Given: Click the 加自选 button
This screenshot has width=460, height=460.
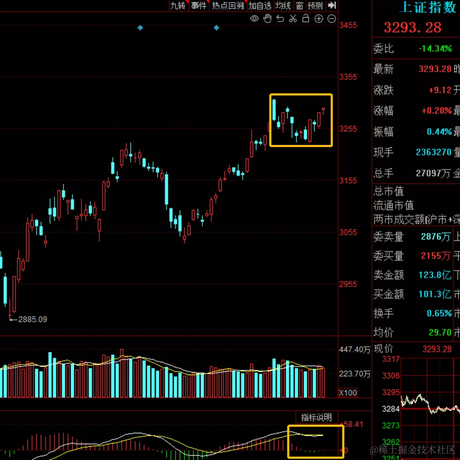Looking at the screenshot, I should (x=260, y=6).
